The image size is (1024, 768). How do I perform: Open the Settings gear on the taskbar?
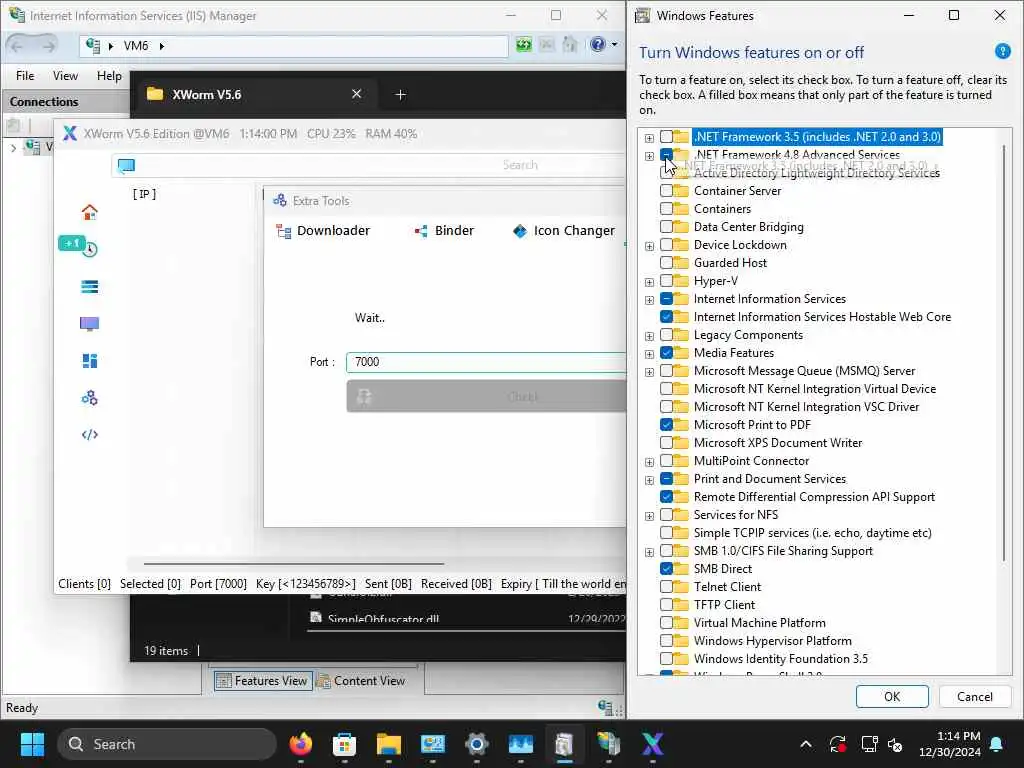[477, 744]
